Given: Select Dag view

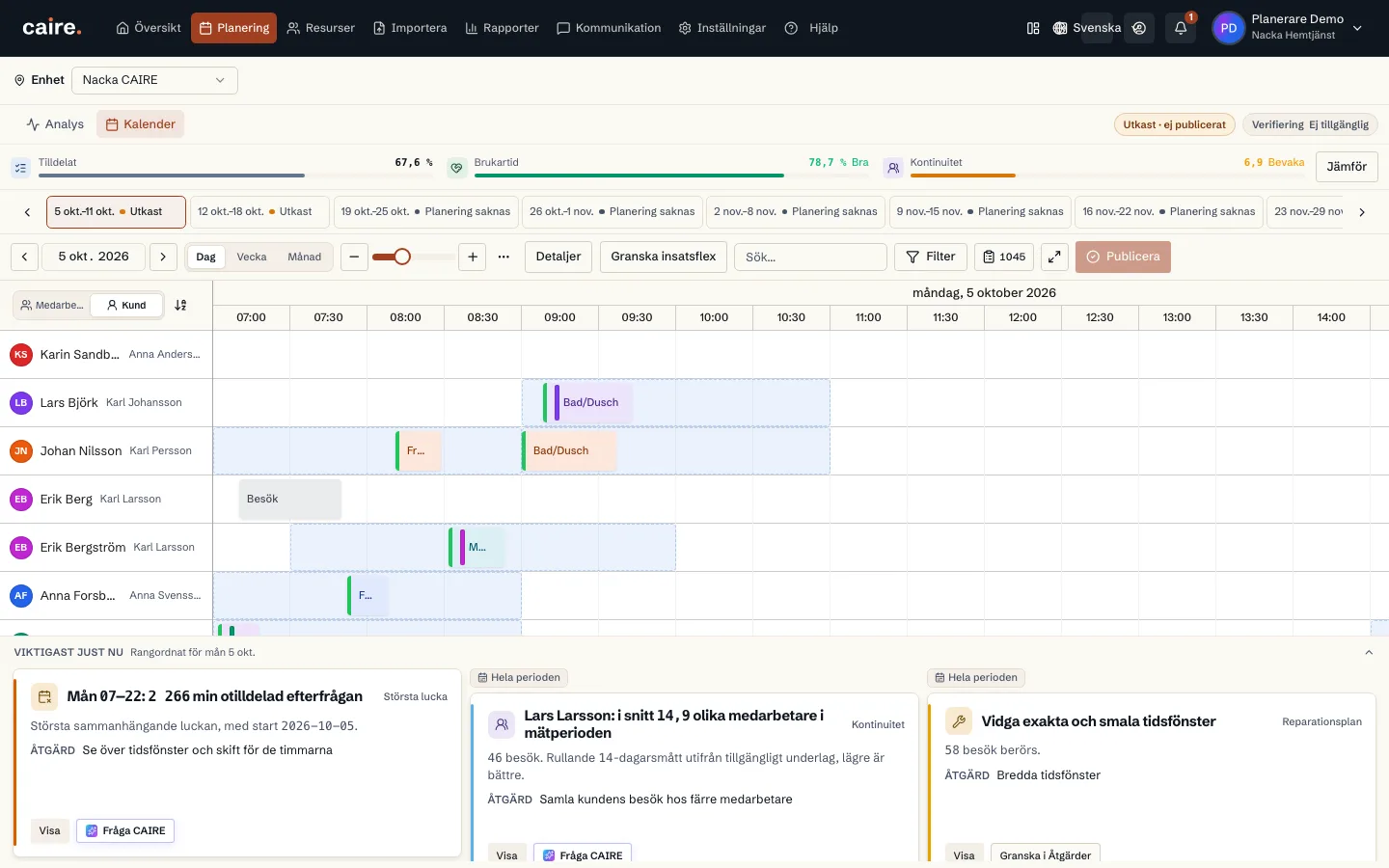Looking at the screenshot, I should tap(206, 257).
